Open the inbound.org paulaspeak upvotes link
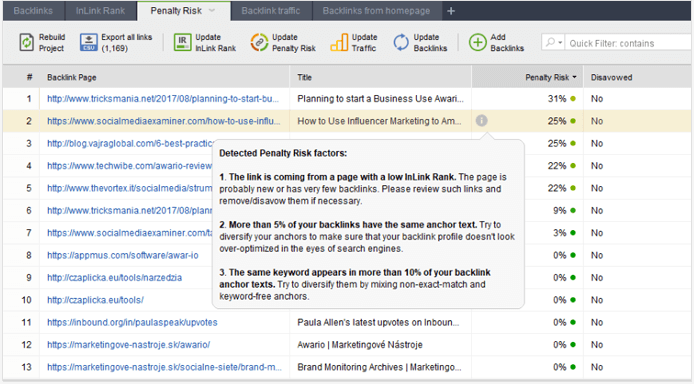Viewport: 694px width, 384px height. coord(132,323)
